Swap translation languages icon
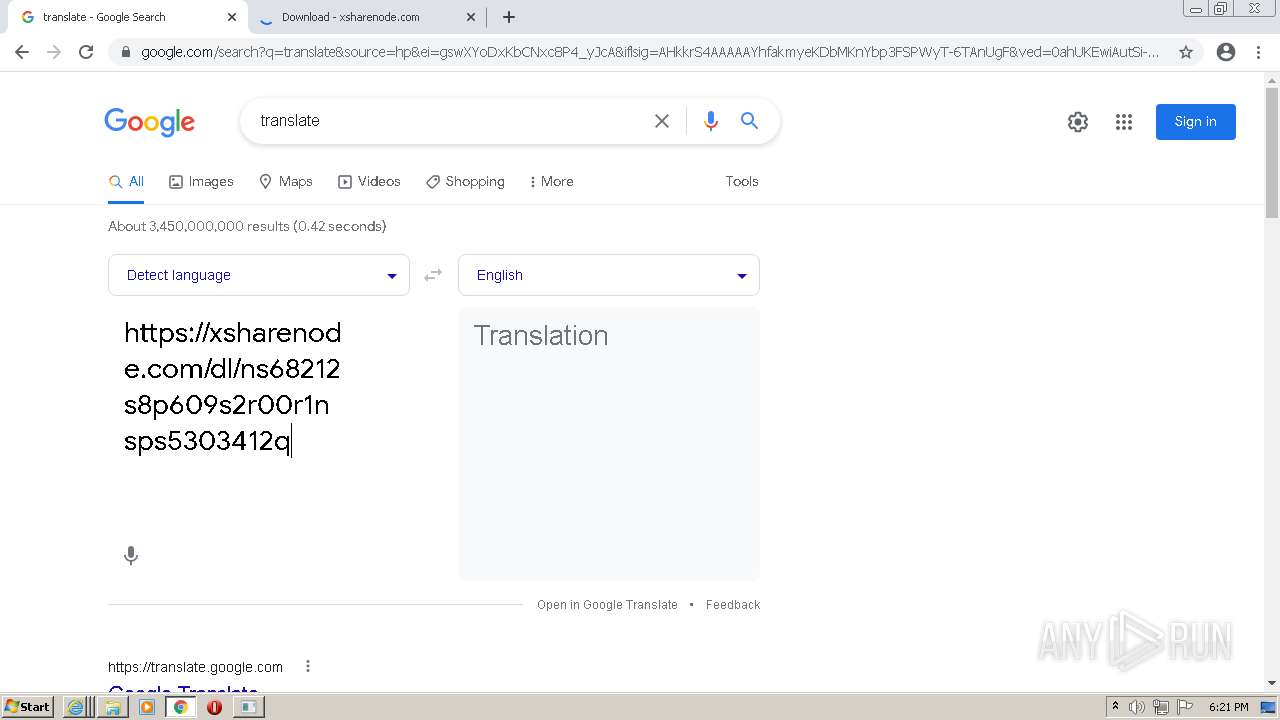 [433, 275]
